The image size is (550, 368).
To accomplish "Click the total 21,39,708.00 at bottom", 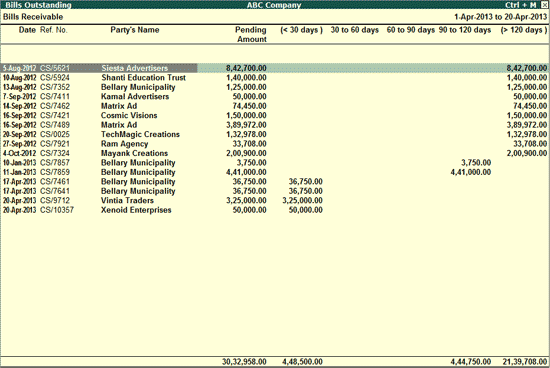I will [525, 362].
